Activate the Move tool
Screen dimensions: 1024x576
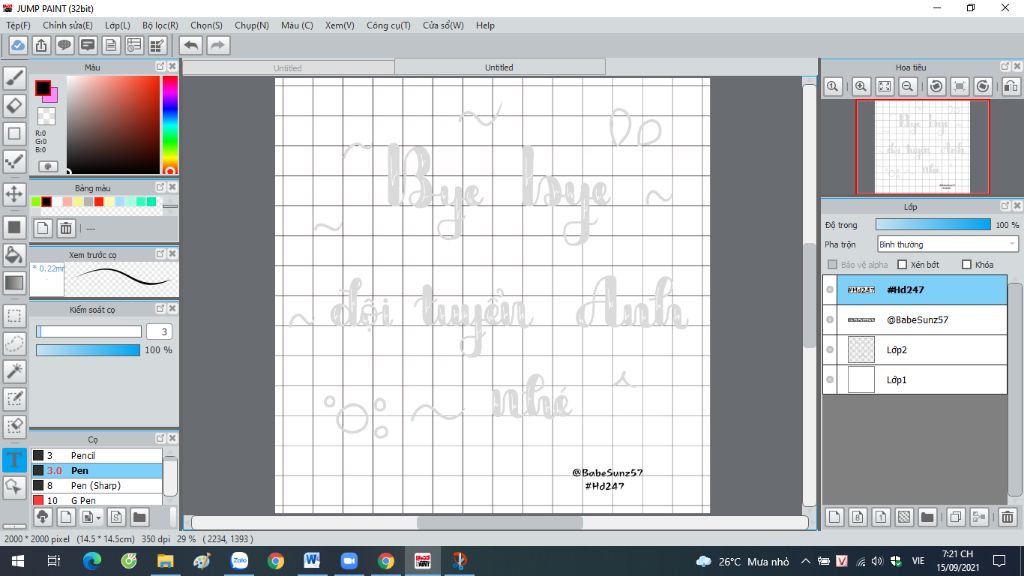point(14,194)
